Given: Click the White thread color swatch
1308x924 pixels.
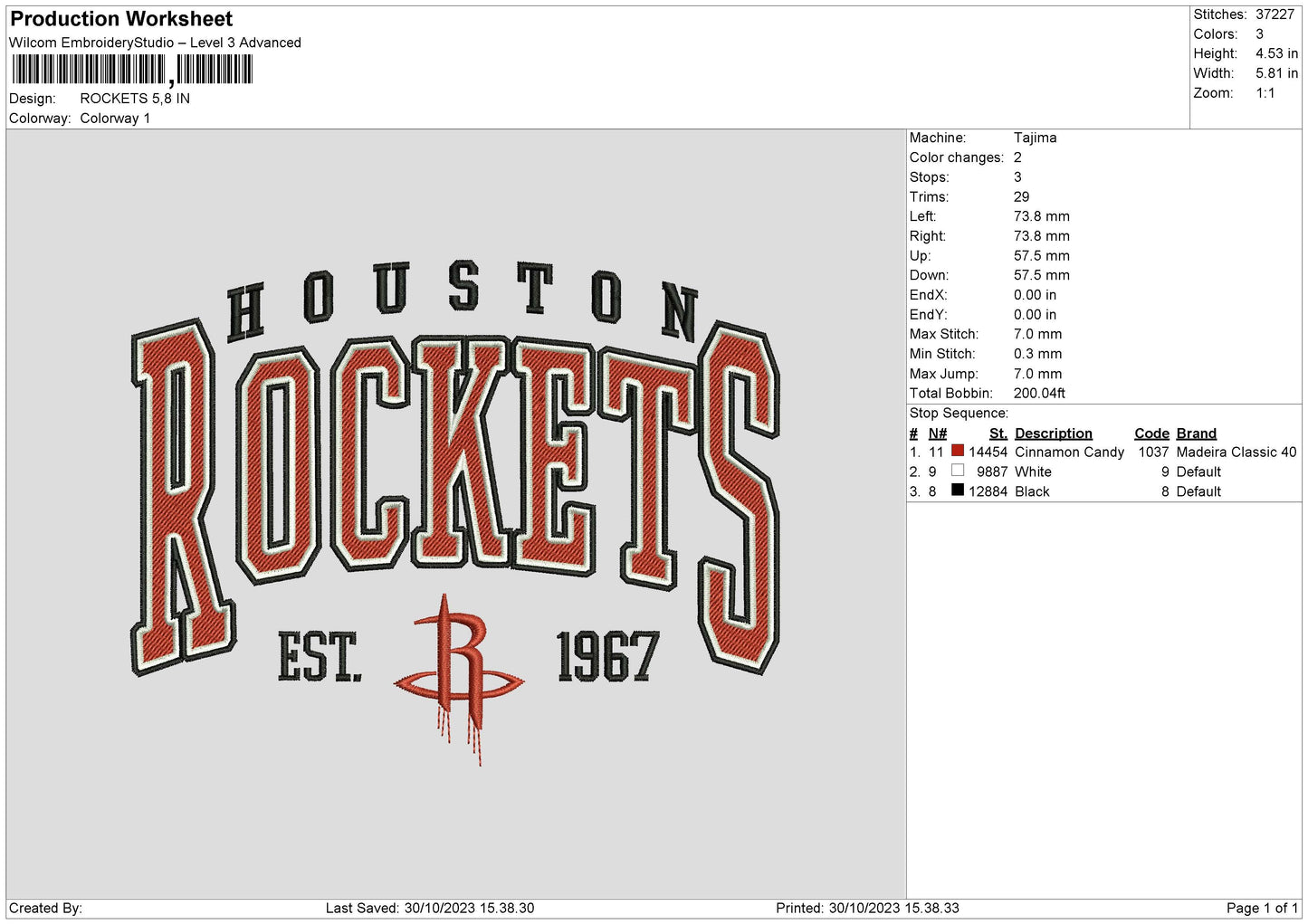Looking at the screenshot, I should (958, 471).
